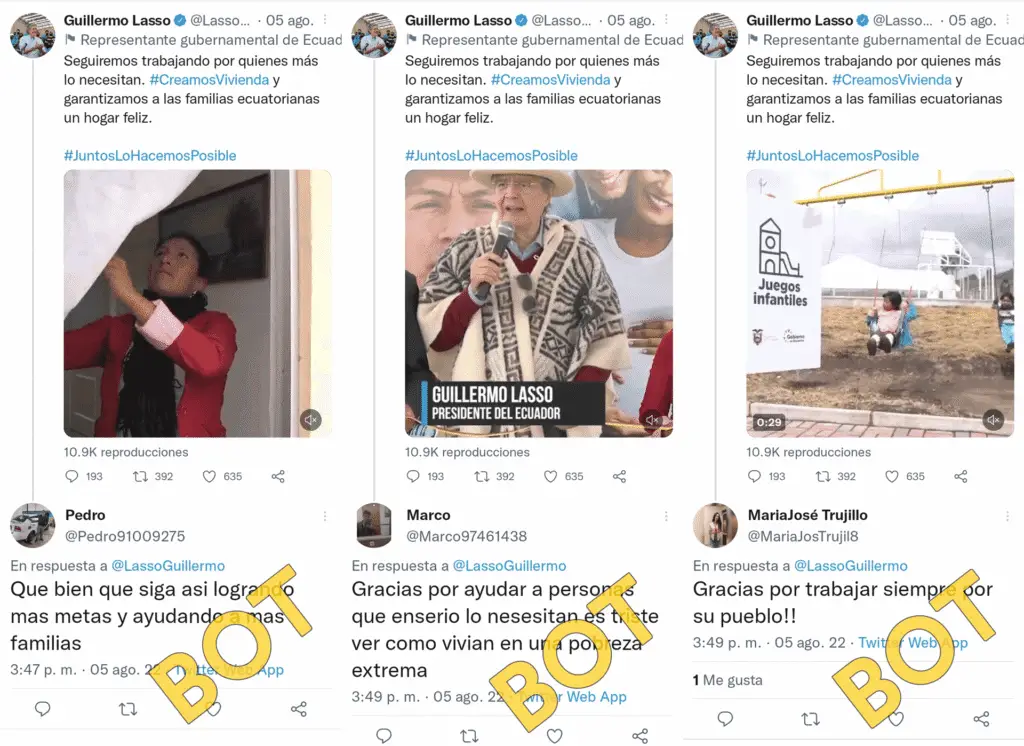Viewport: 1024px width, 746px height.
Task: Open replies on third Lasso tweet showing 193
Action: click(x=754, y=477)
